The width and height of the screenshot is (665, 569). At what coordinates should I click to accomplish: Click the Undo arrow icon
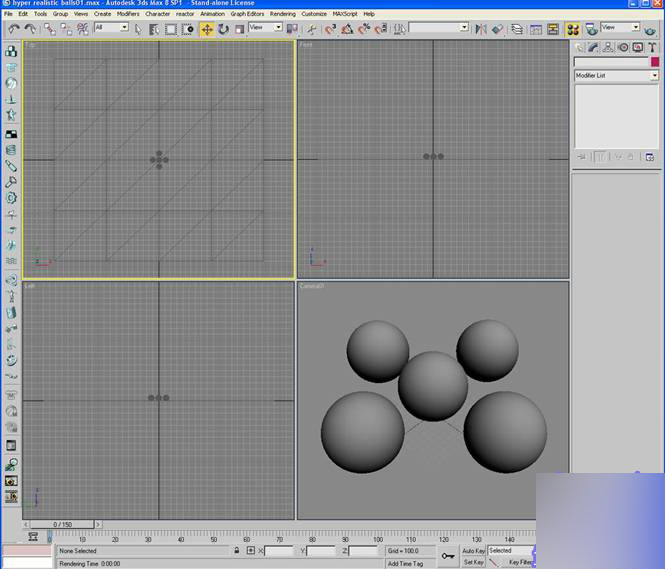pos(13,29)
